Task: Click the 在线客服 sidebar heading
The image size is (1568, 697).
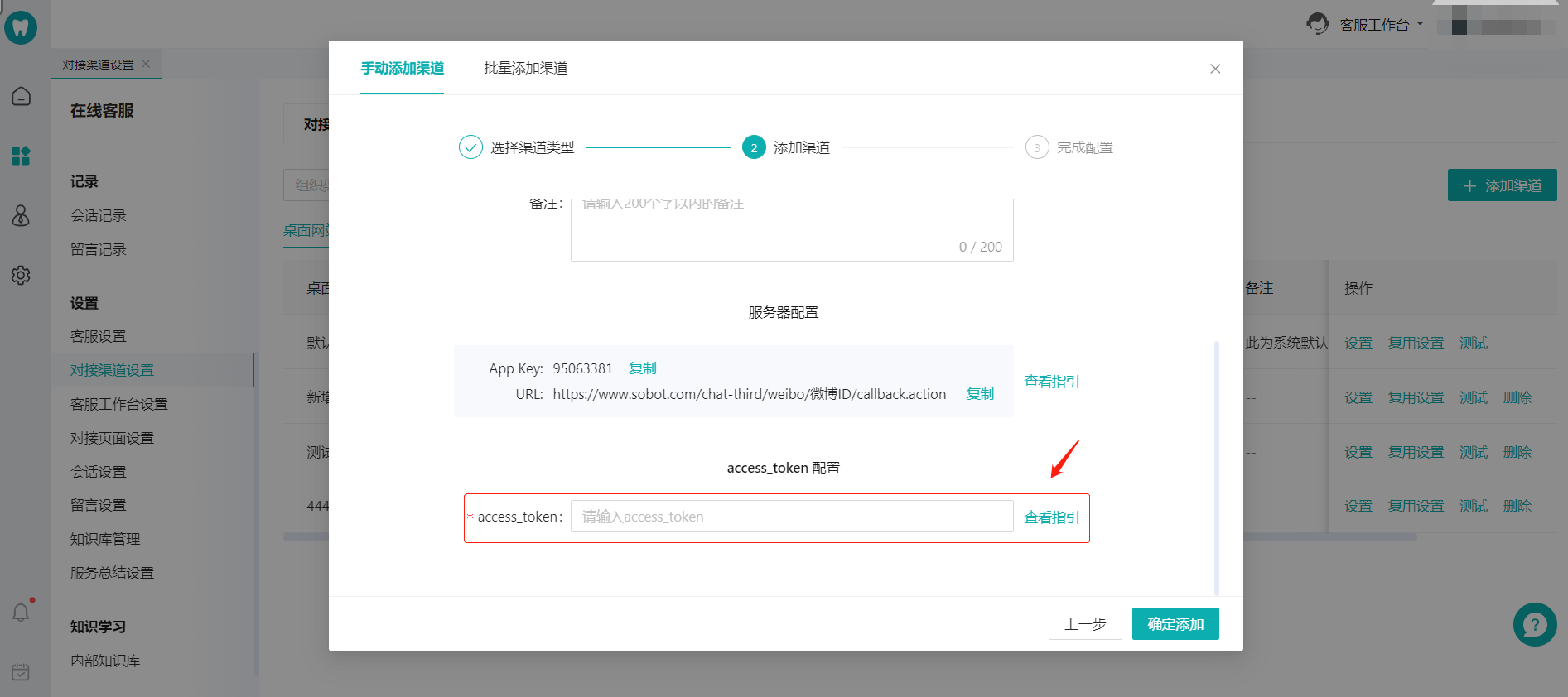Action: pyautogui.click(x=102, y=110)
